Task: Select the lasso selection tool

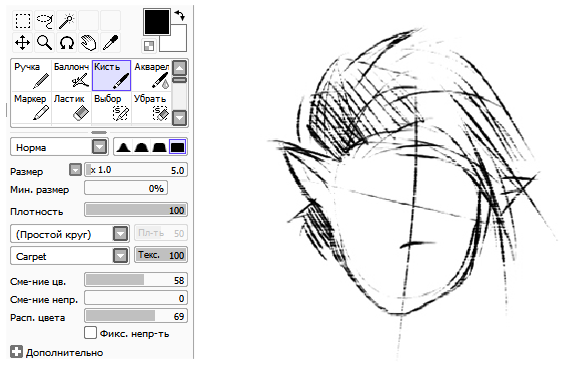Action: 45,21
